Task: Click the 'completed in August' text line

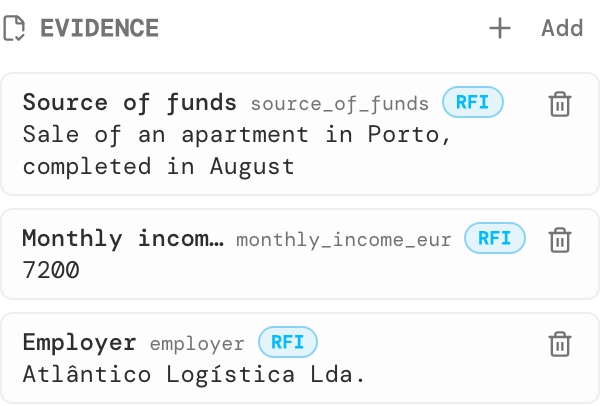Action: coord(158,167)
